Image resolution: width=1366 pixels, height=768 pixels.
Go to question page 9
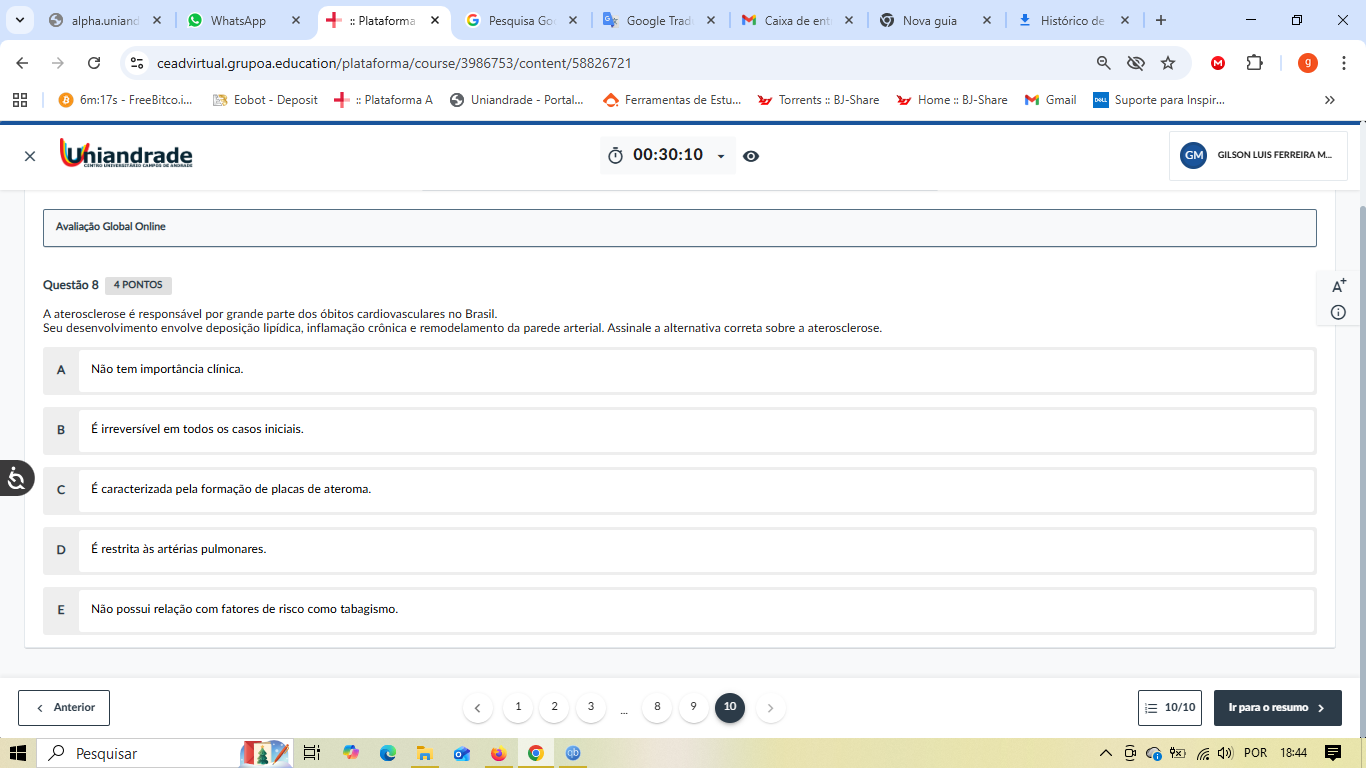coord(693,707)
